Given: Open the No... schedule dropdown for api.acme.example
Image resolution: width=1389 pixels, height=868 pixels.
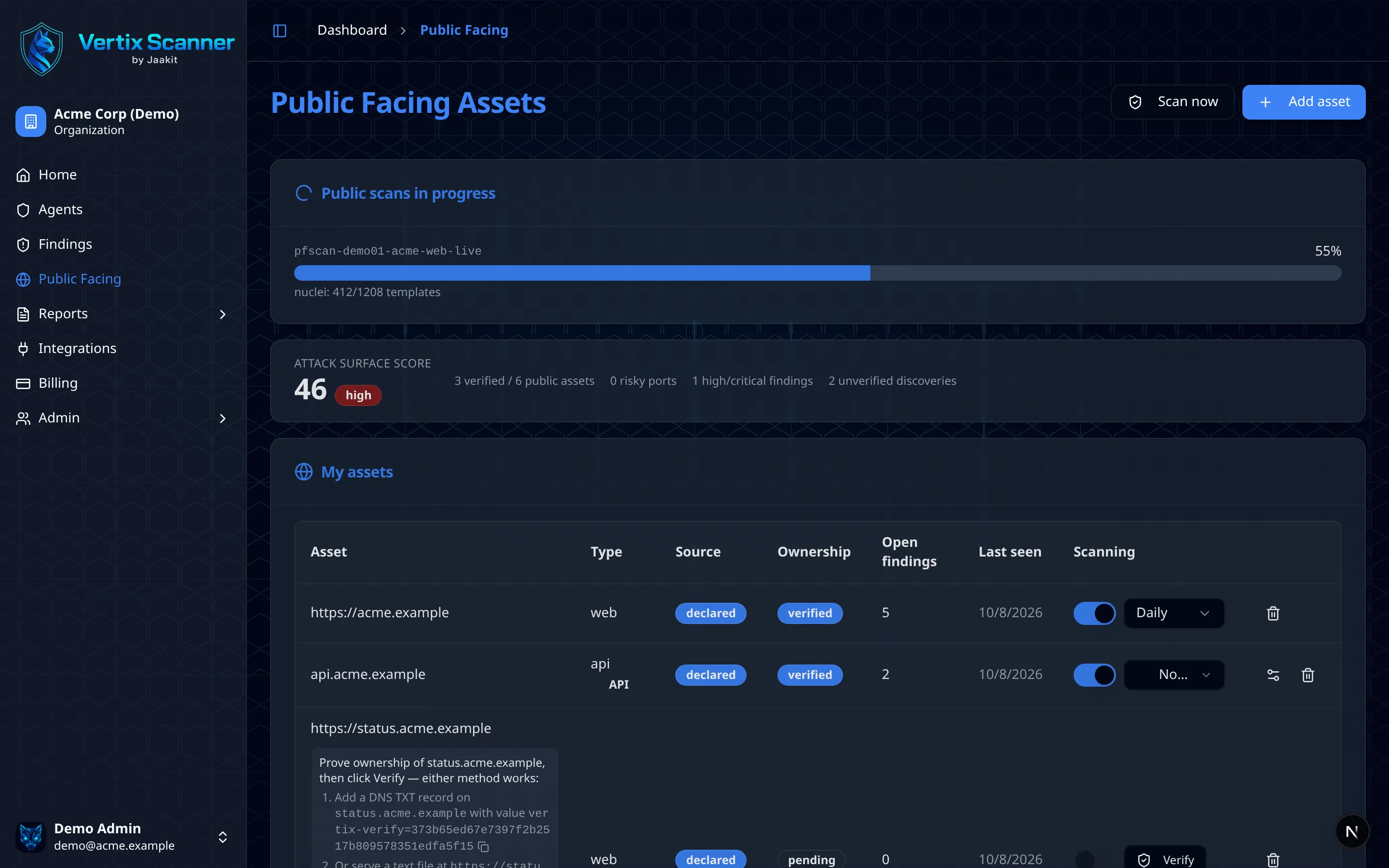Looking at the screenshot, I should point(1174,675).
